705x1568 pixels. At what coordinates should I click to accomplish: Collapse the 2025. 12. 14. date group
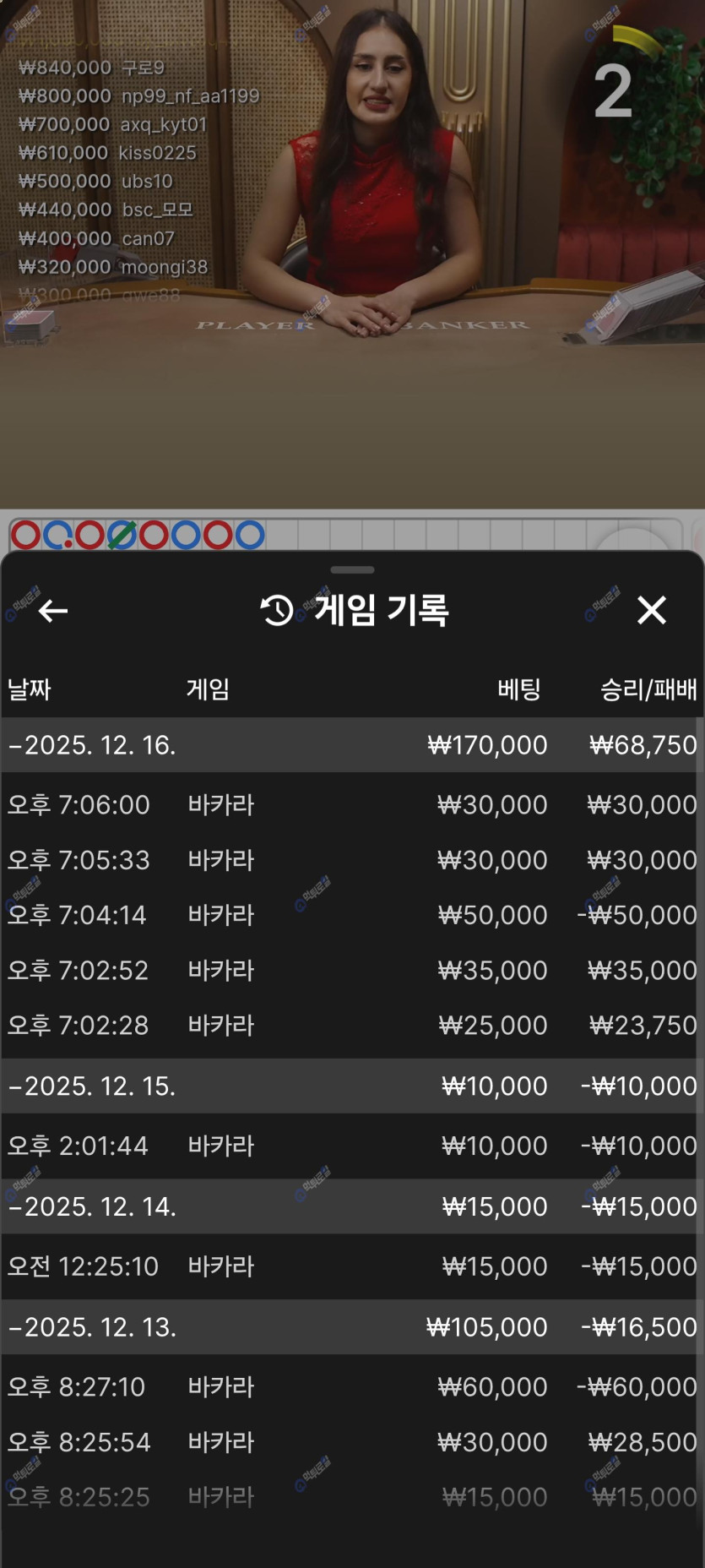click(x=93, y=1206)
